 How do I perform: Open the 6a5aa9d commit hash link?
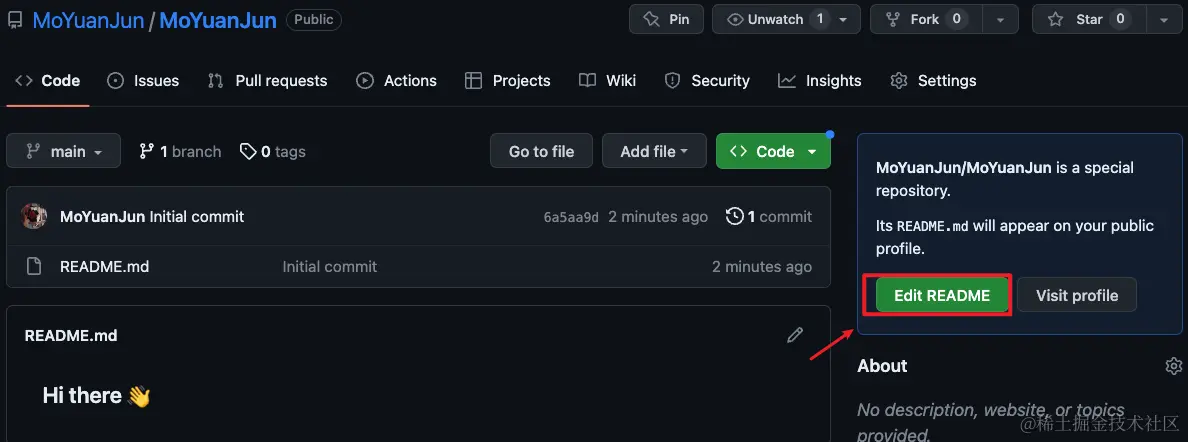[x=571, y=217]
